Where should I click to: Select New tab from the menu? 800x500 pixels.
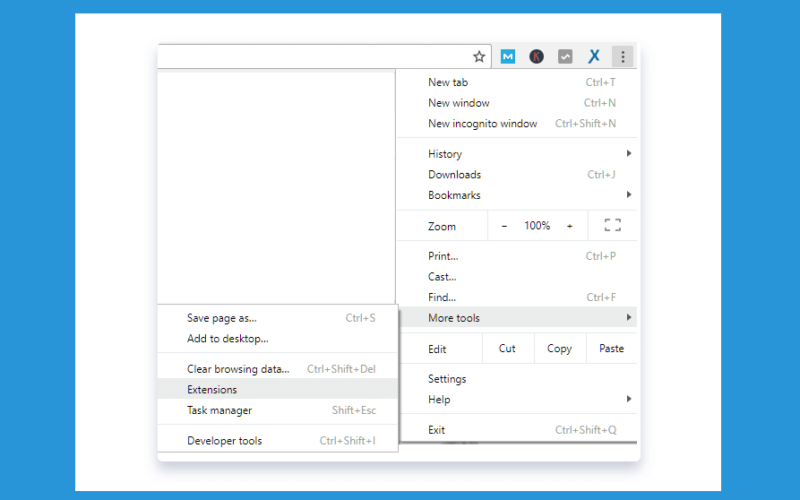click(x=517, y=82)
